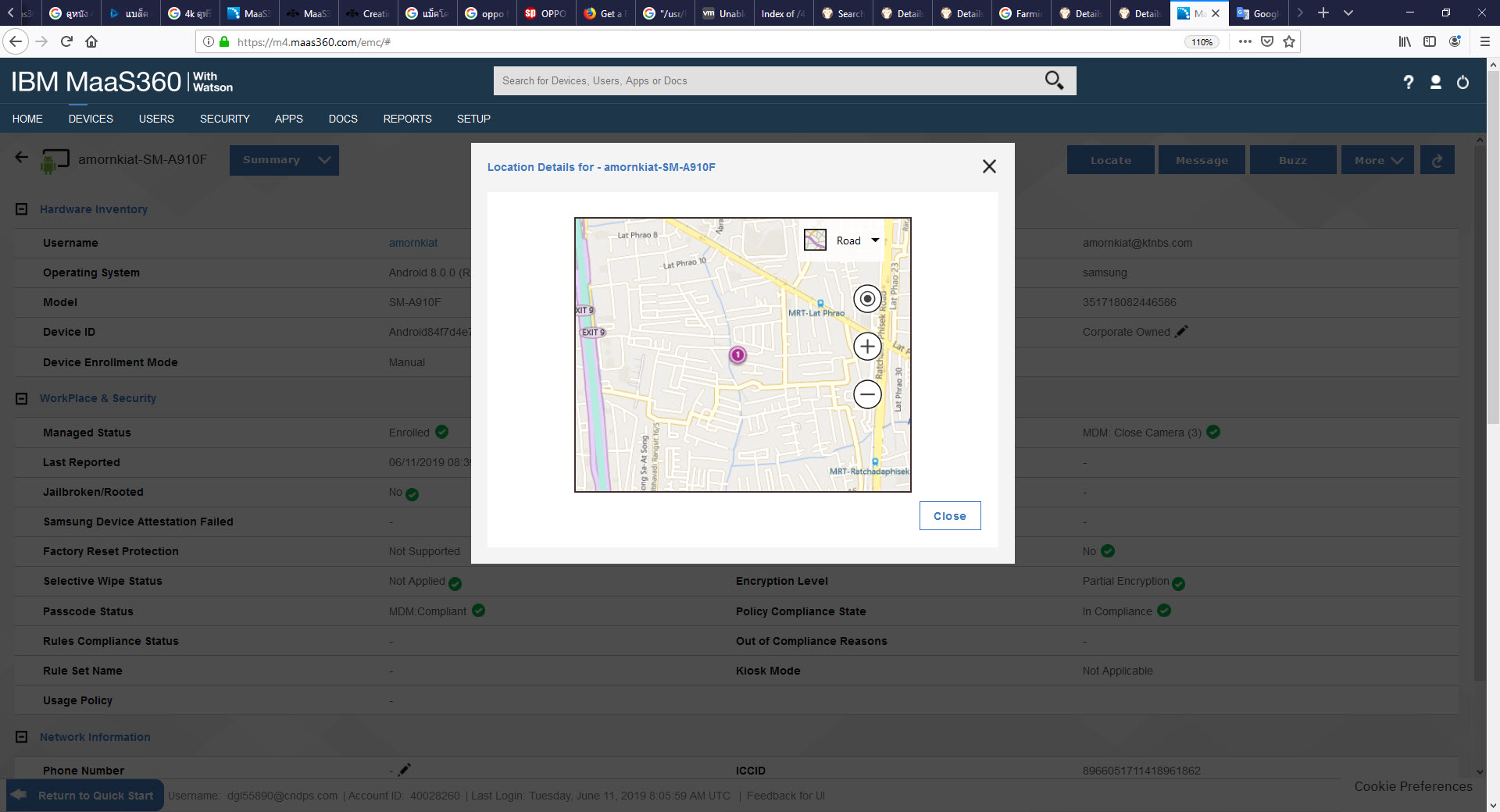The height and width of the screenshot is (812, 1500).
Task: Open Firefox hamburger menu
Action: 1485,41
